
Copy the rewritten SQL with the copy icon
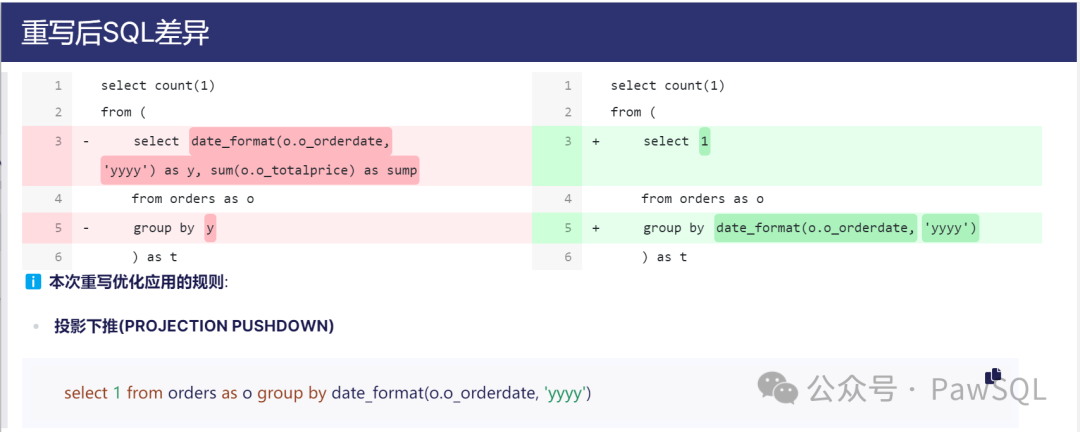993,375
